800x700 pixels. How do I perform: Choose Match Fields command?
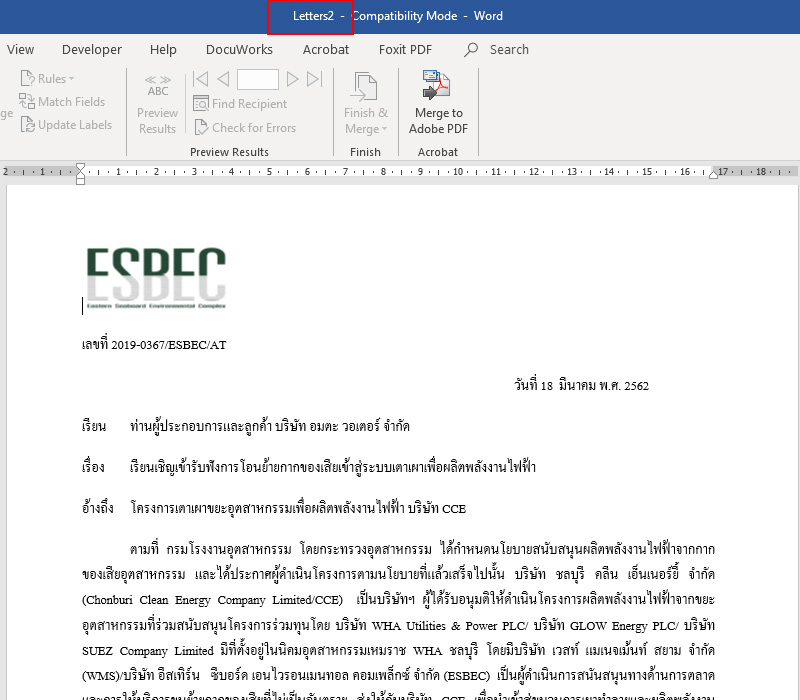[71, 102]
